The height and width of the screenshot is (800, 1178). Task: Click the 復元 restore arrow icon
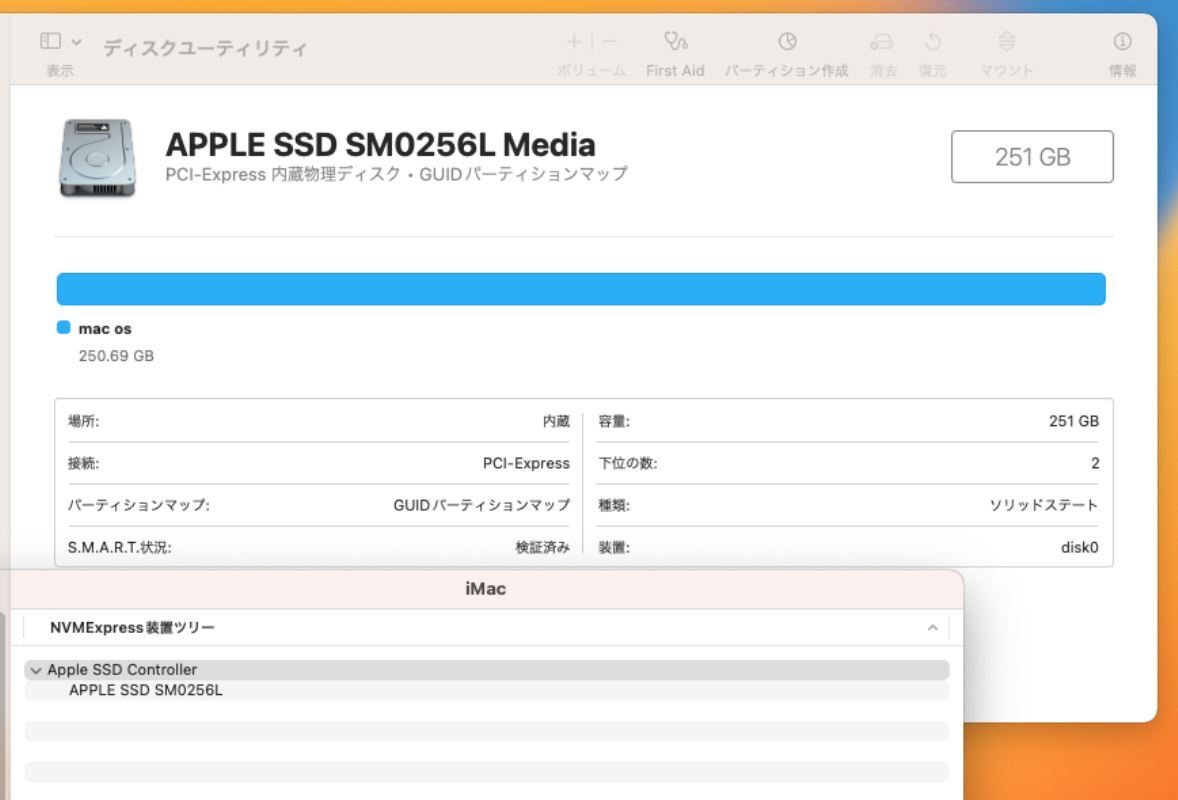point(932,41)
